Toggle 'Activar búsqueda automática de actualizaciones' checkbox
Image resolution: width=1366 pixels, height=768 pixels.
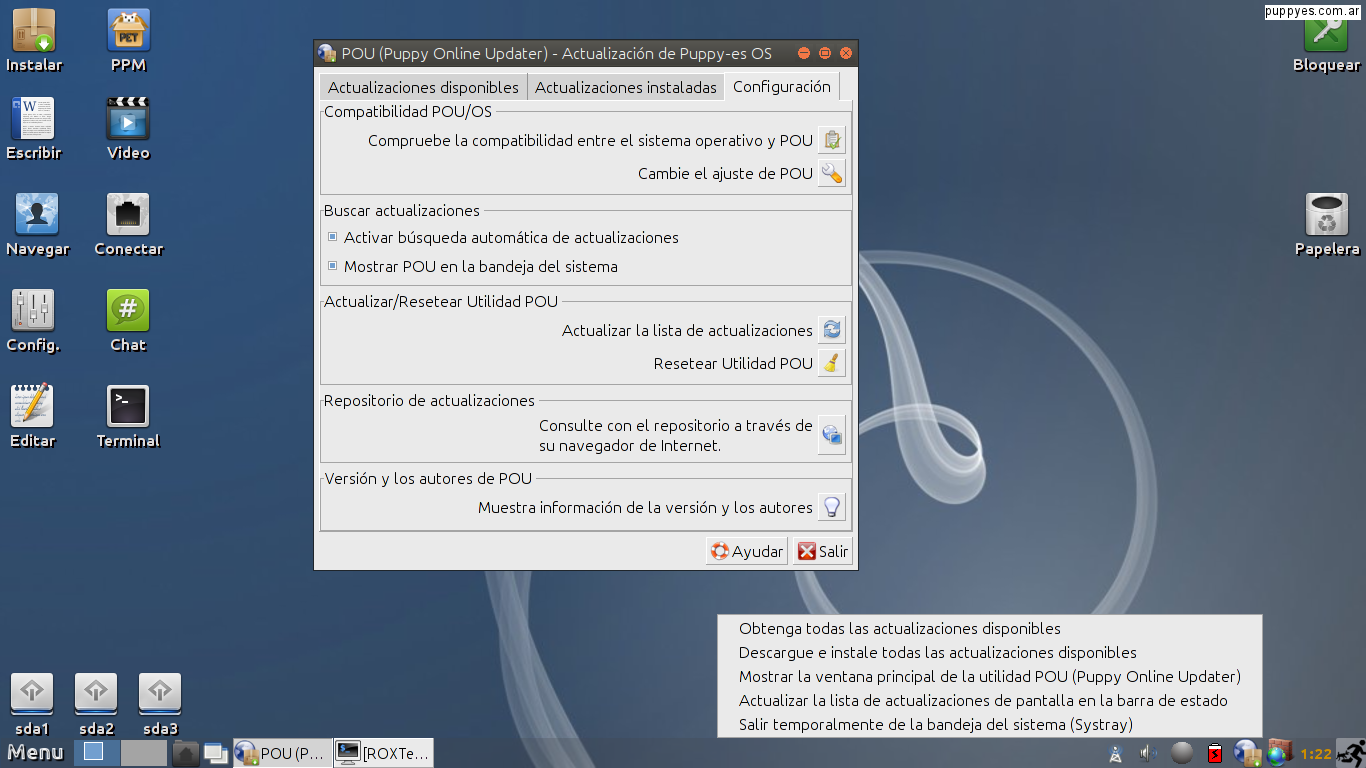[333, 238]
